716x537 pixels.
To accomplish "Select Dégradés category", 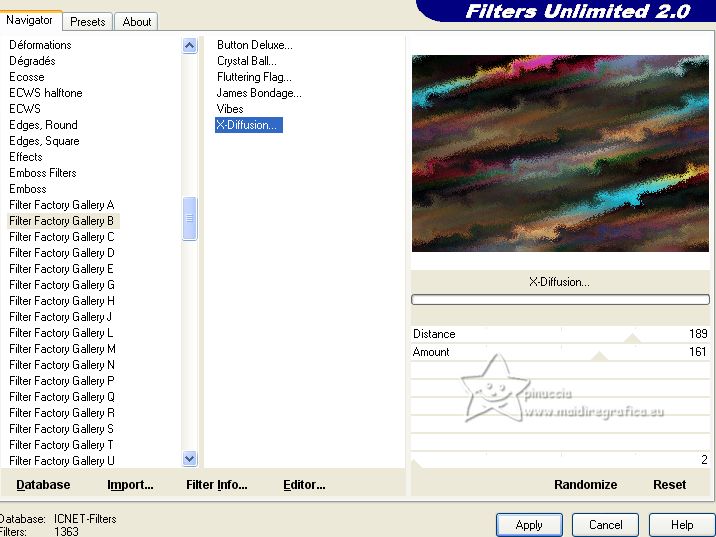I will pyautogui.click(x=32, y=61).
